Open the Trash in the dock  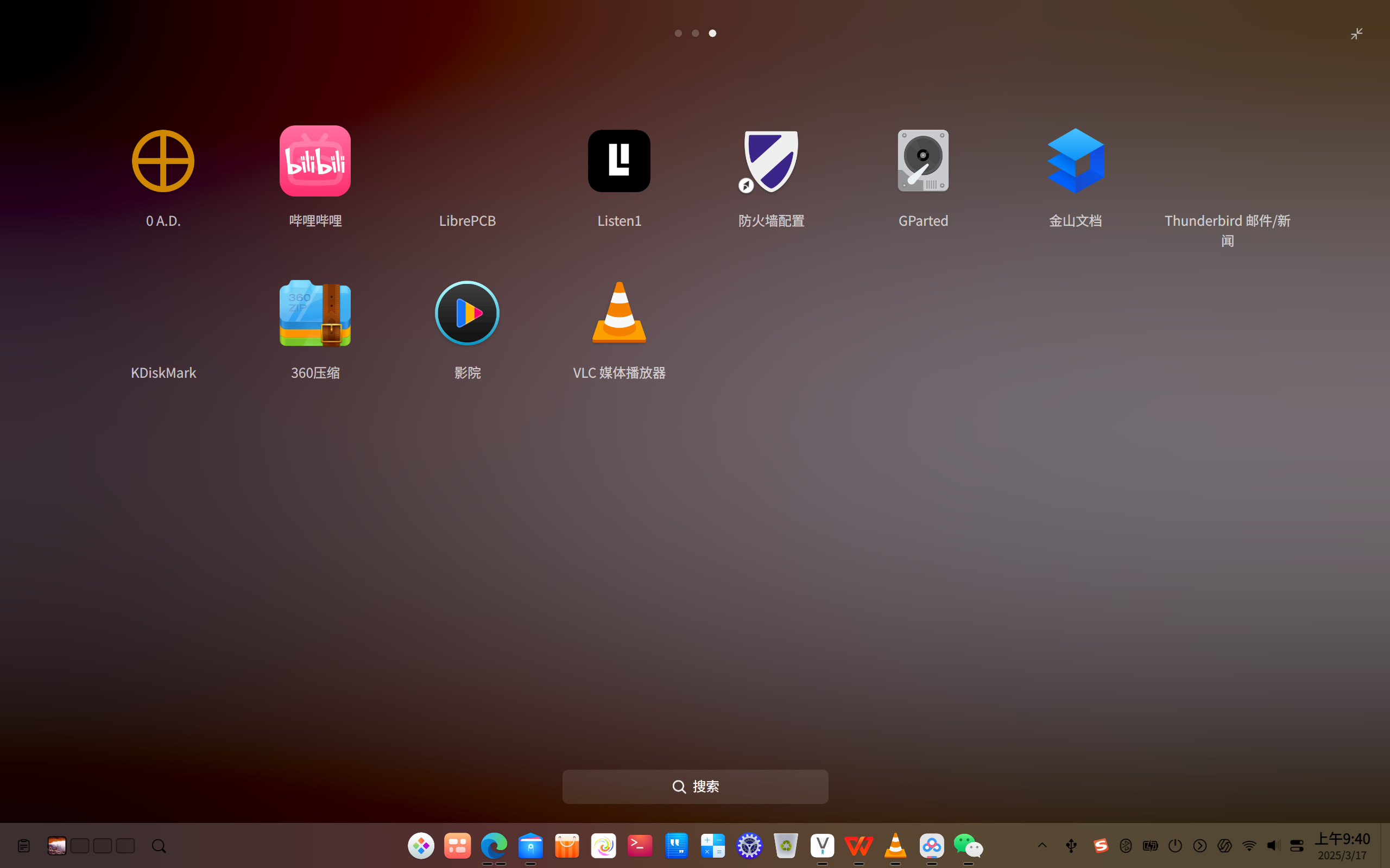coord(786,846)
